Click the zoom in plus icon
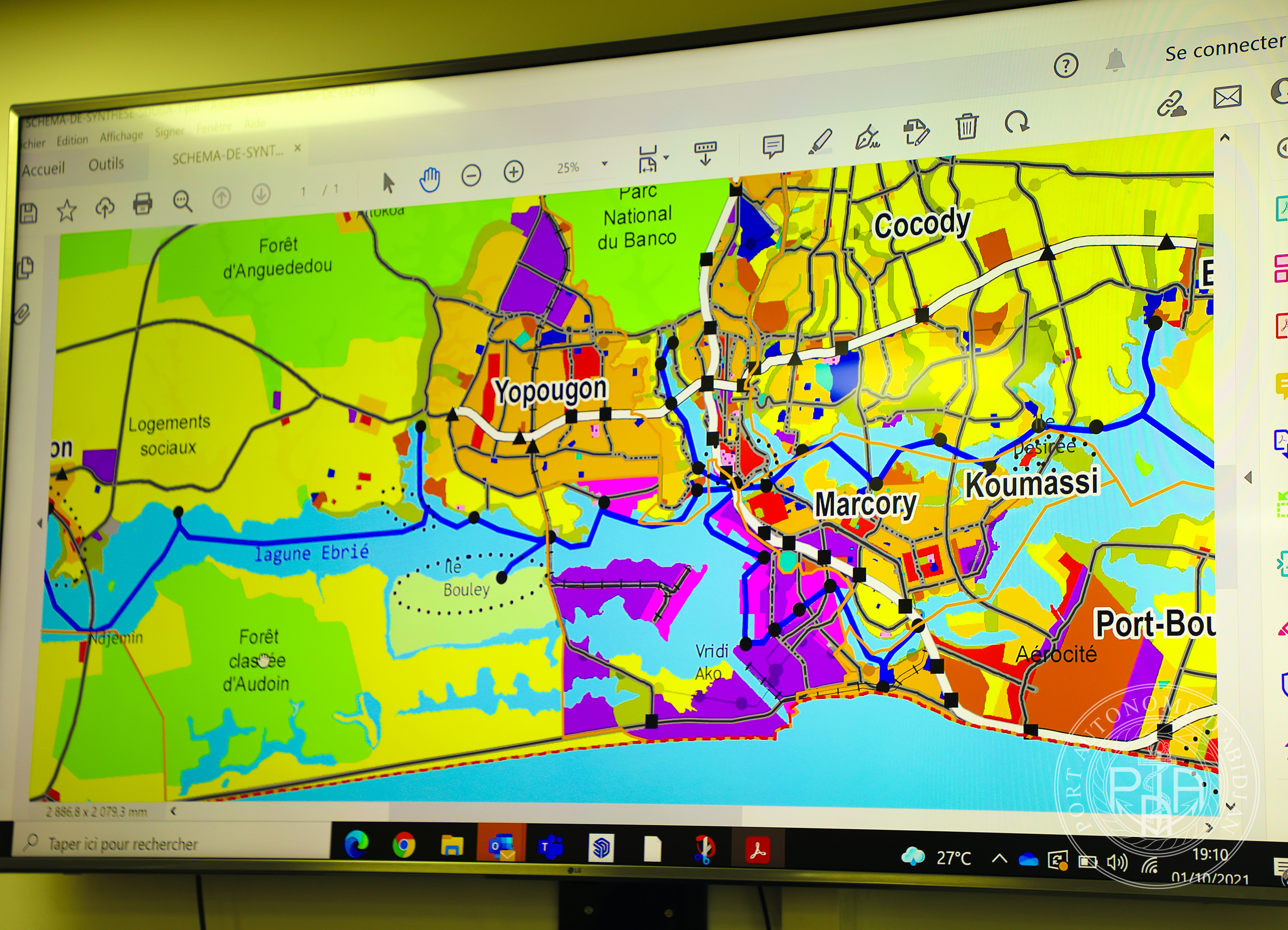The image size is (1288, 930). 513,171
